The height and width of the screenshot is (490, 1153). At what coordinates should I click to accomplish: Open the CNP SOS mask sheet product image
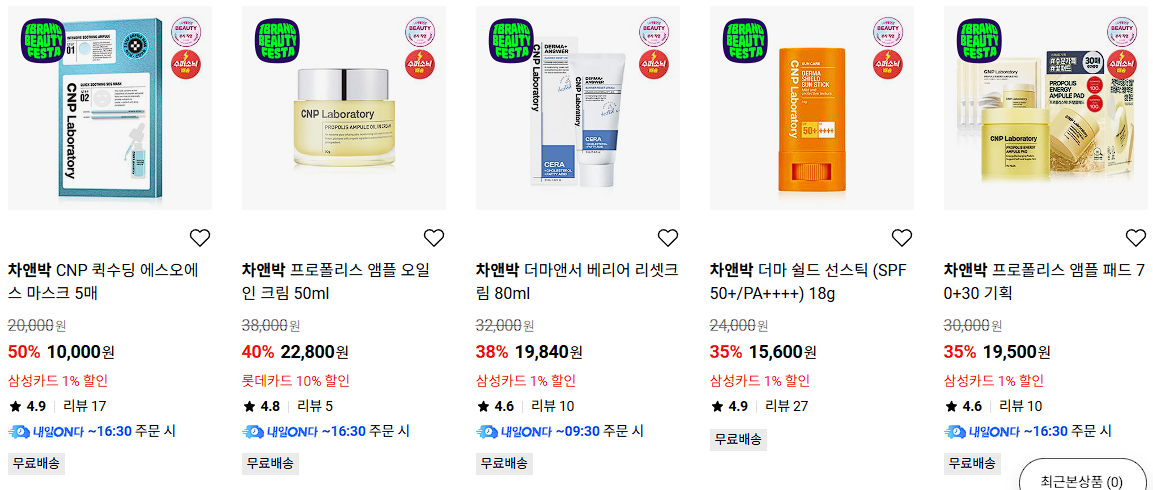pos(110,108)
